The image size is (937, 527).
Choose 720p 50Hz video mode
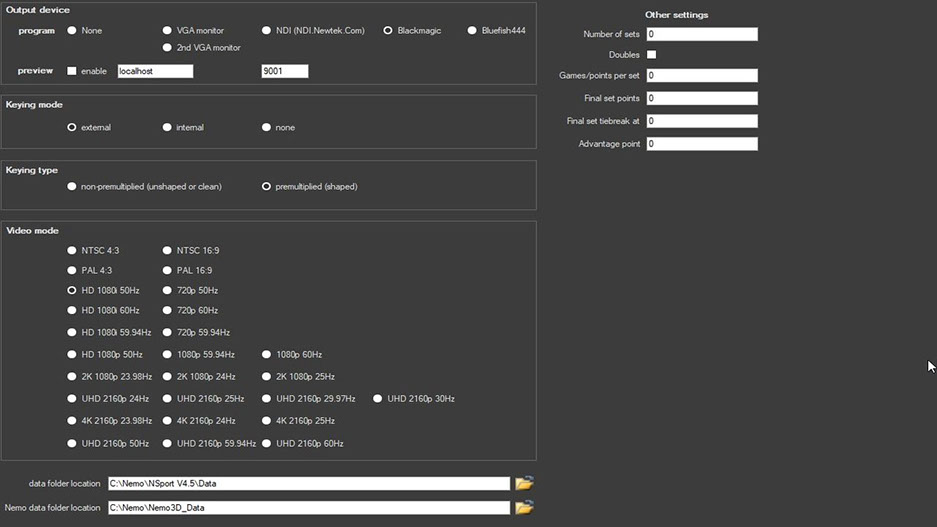click(167, 291)
